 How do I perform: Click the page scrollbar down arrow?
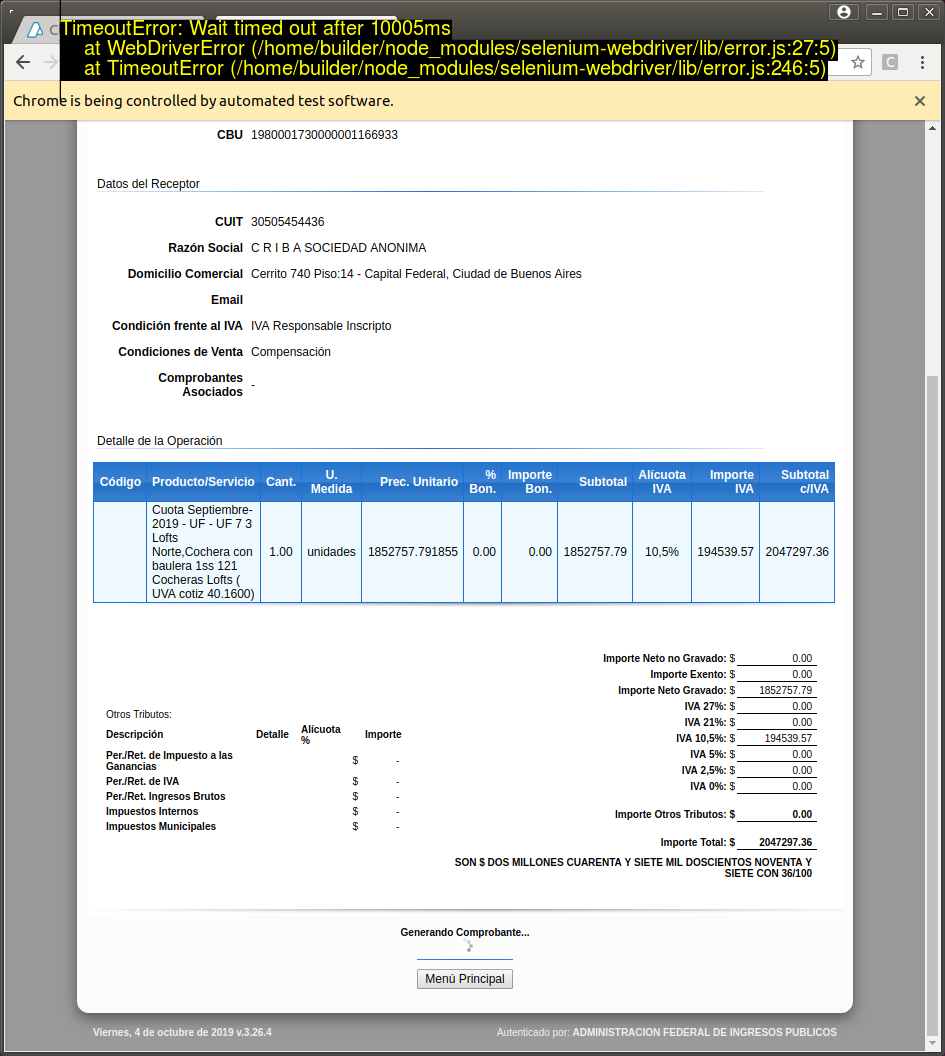click(x=932, y=1043)
